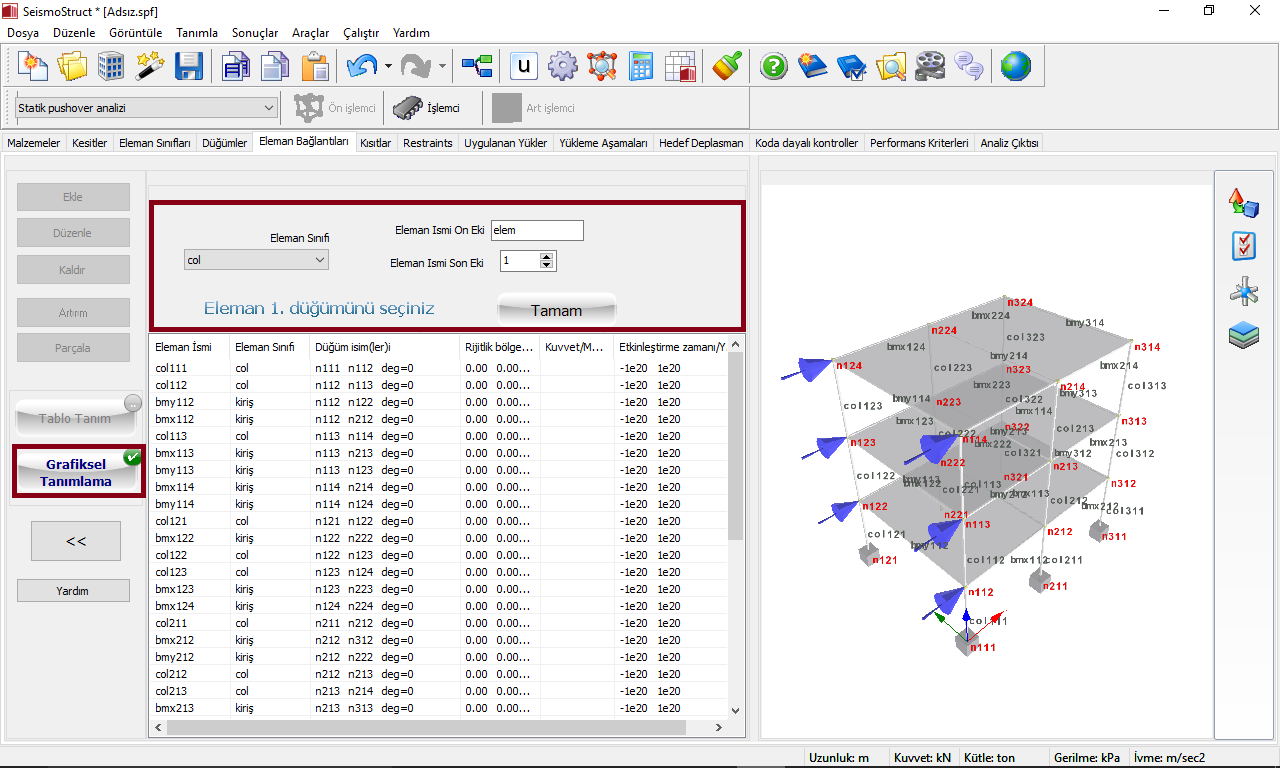
Task: Open the film reel movie icon
Action: click(x=929, y=67)
